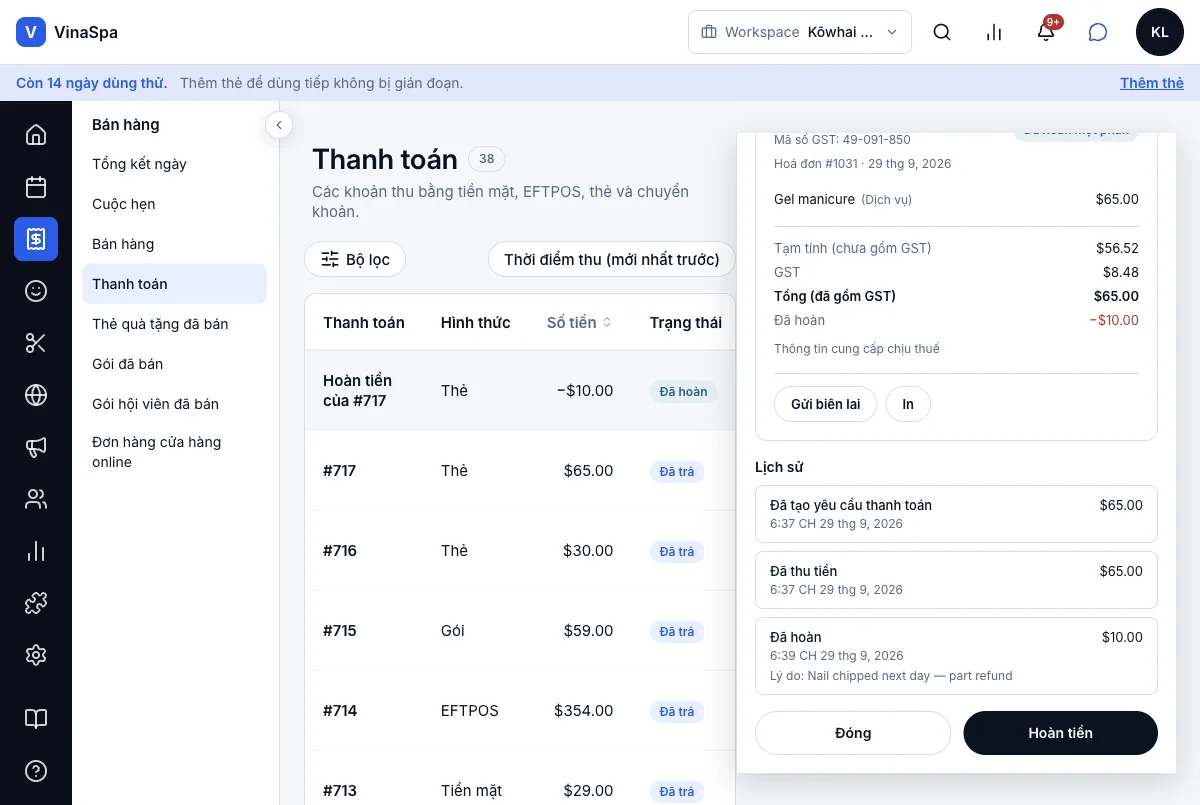Select payment row #716

[520, 551]
